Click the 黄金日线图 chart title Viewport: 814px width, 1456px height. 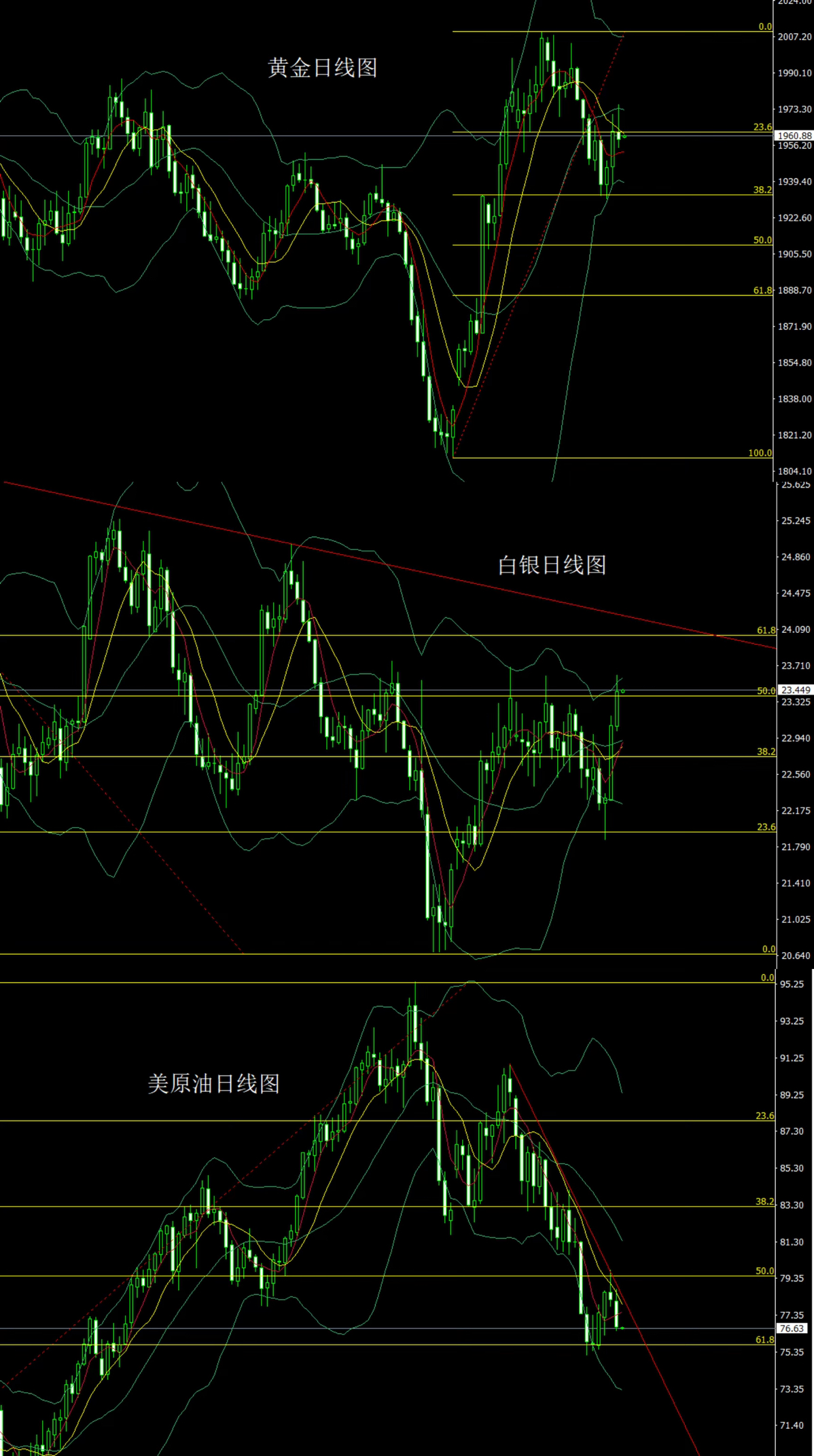pyautogui.click(x=323, y=68)
